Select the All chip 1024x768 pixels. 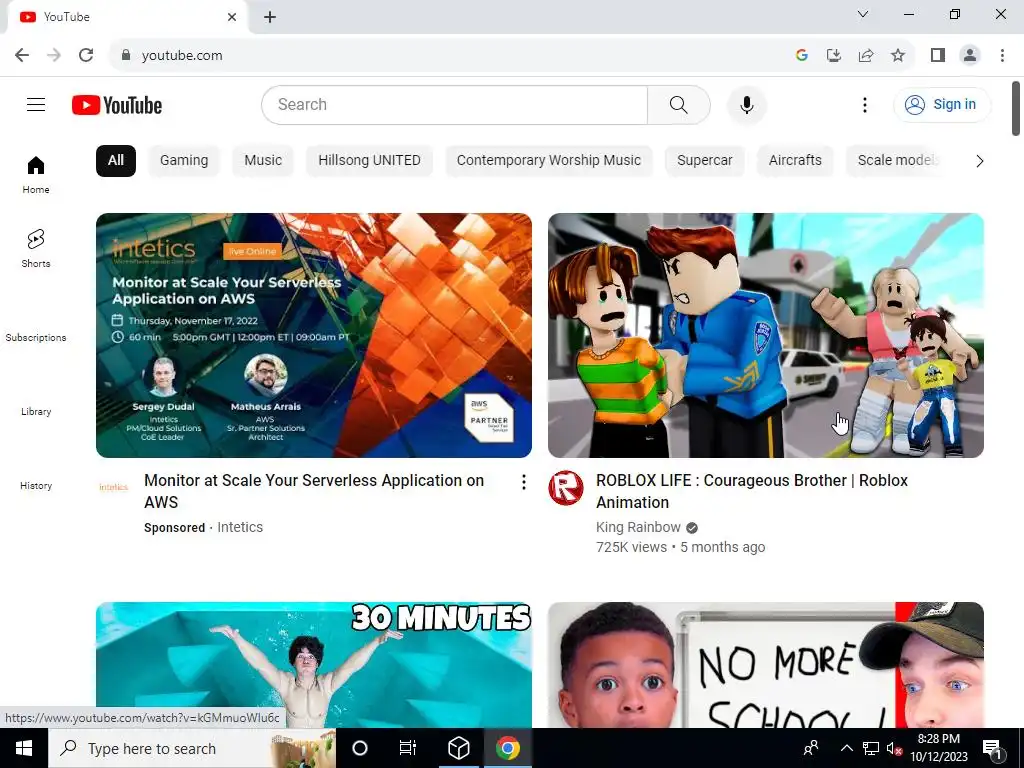116,161
